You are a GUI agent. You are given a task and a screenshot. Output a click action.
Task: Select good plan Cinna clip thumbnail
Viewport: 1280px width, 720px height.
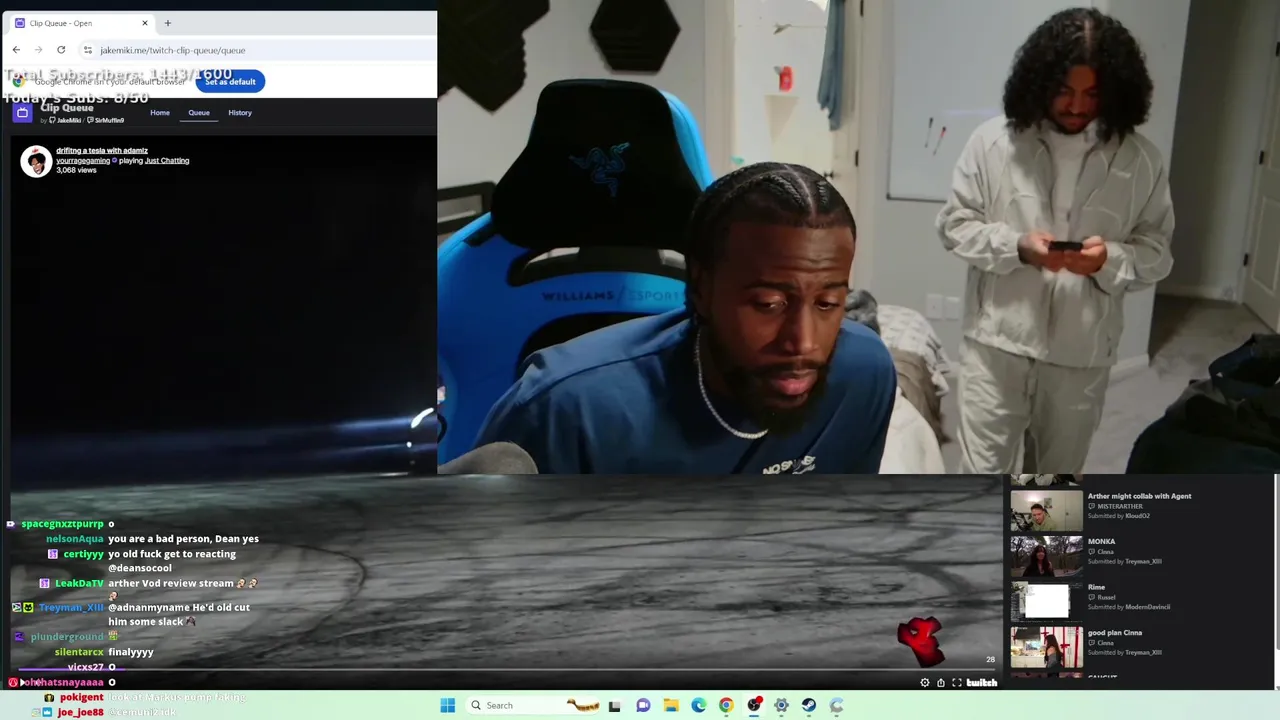1046,647
